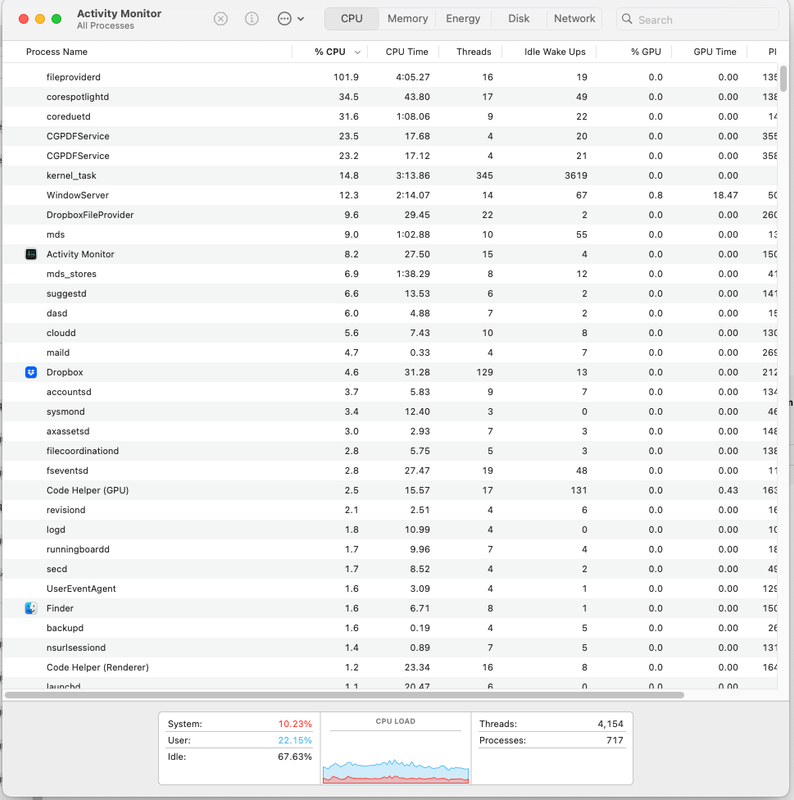794x800 pixels.
Task: Switch to the CPU tab
Action: 352,18
